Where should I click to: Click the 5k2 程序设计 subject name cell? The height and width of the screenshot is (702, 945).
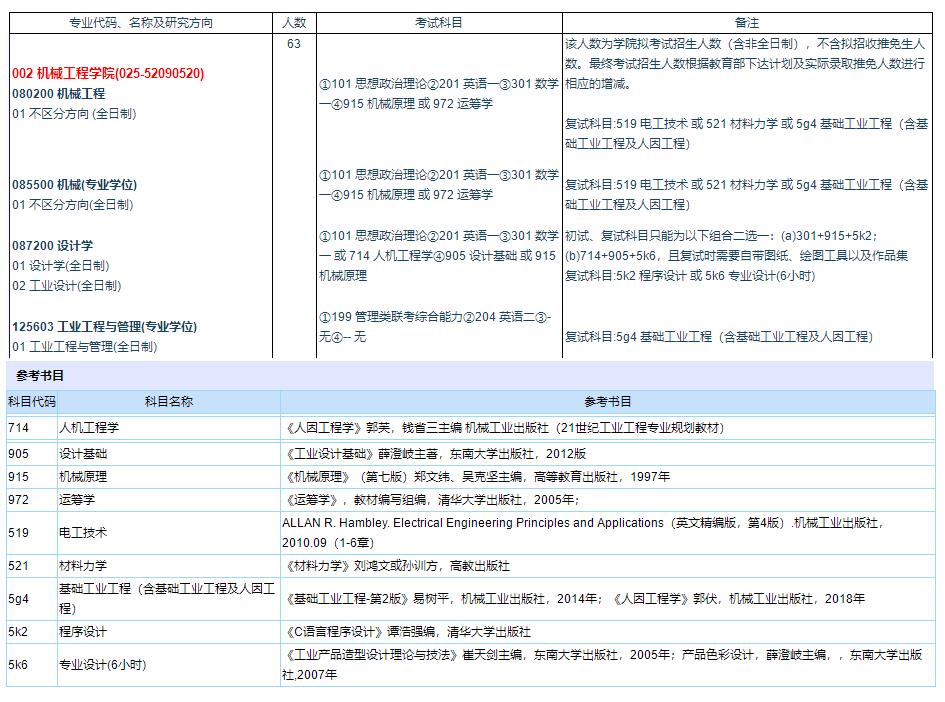[x=83, y=632]
